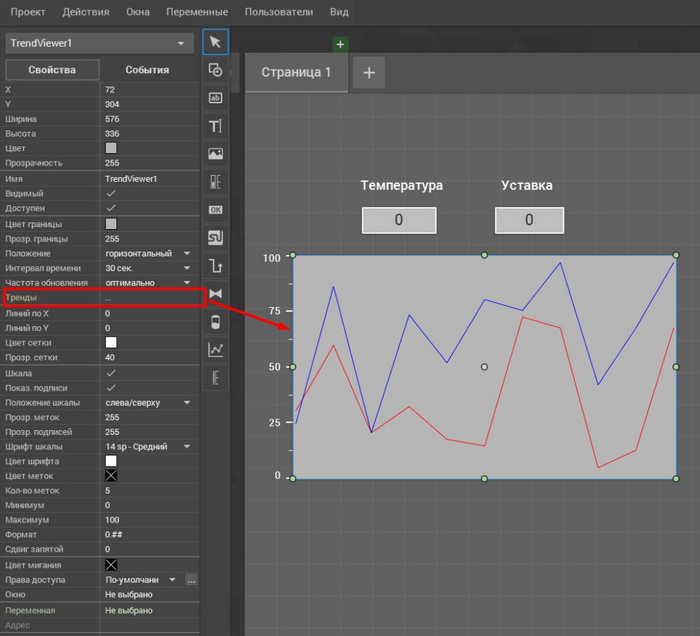Switch to the События panel

(x=147, y=70)
